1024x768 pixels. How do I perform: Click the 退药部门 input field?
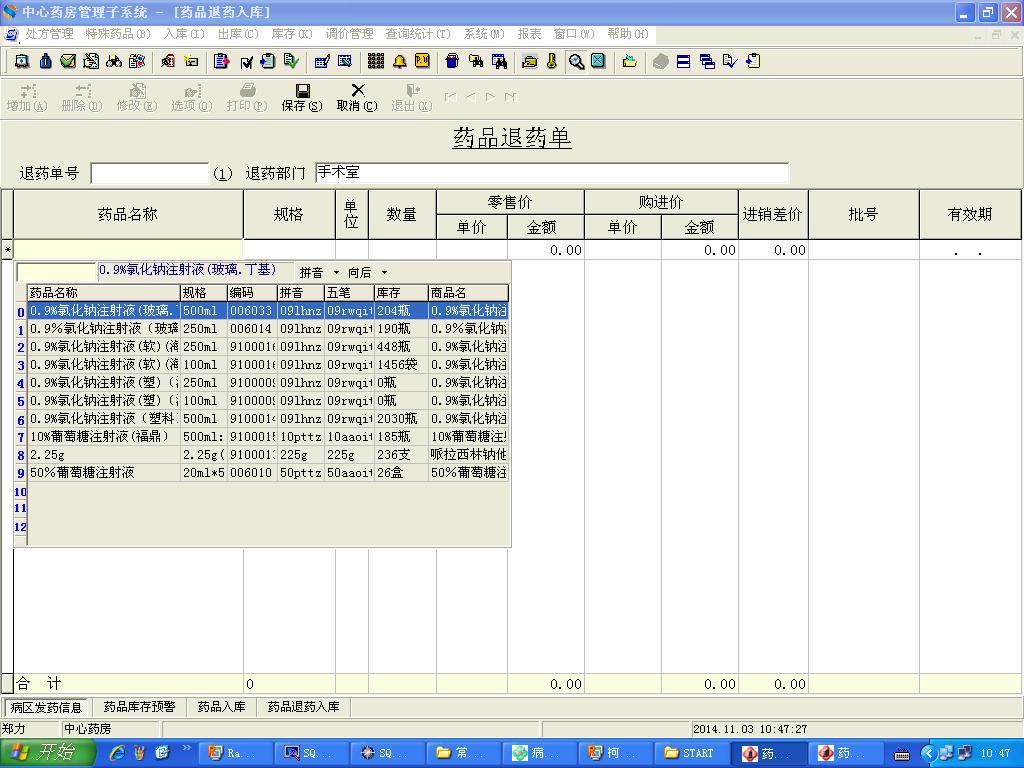click(551, 173)
